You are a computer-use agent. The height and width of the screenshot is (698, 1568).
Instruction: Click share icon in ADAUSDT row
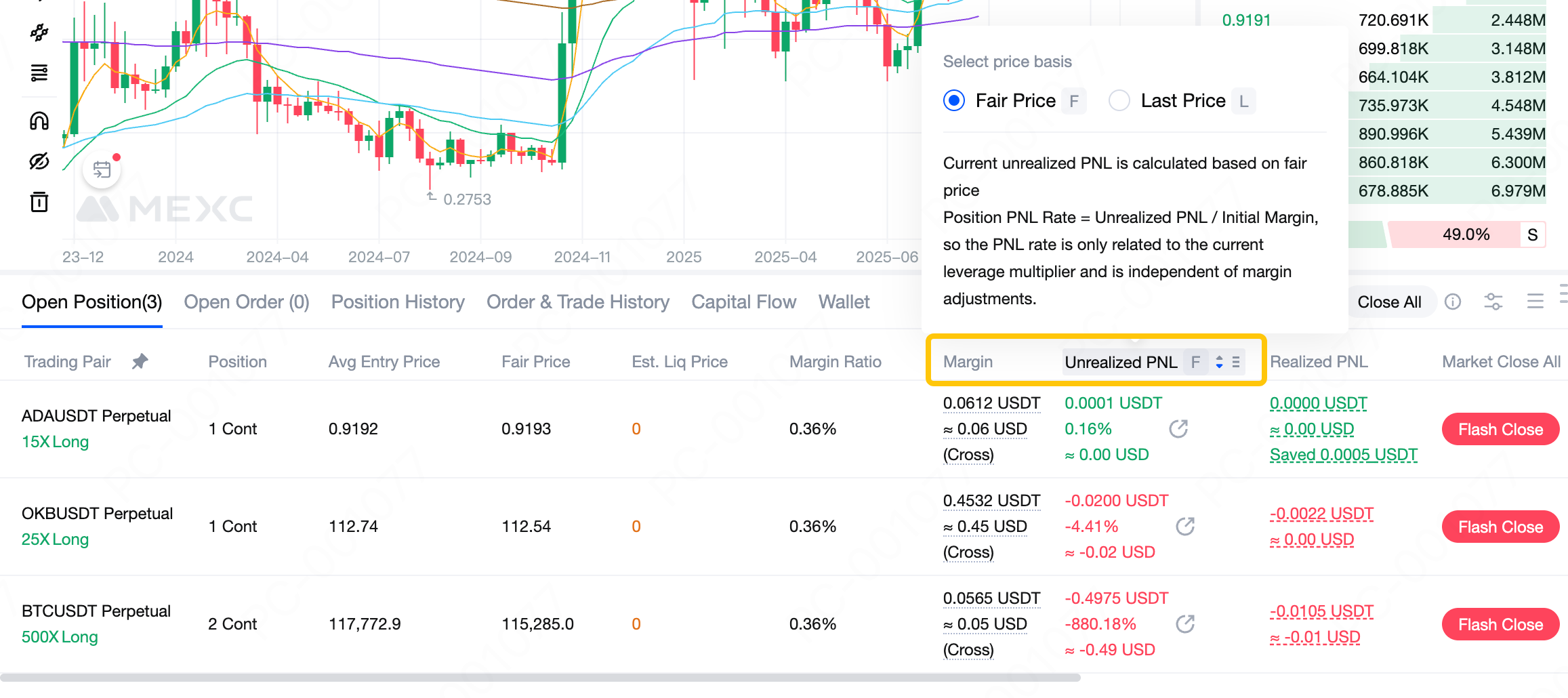click(x=1178, y=429)
